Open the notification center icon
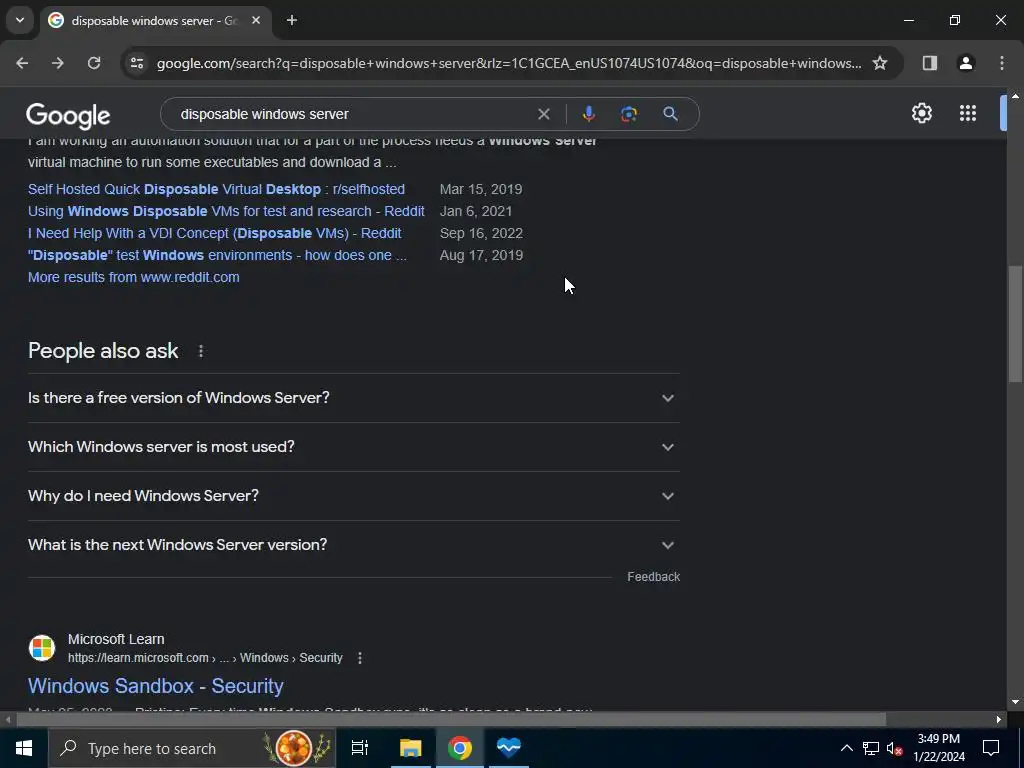The image size is (1024, 768). pos(991,748)
